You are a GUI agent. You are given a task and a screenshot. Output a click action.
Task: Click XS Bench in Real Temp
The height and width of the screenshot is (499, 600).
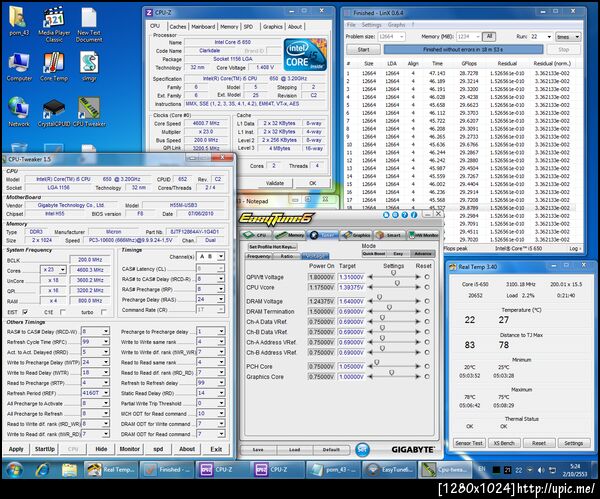pos(504,443)
